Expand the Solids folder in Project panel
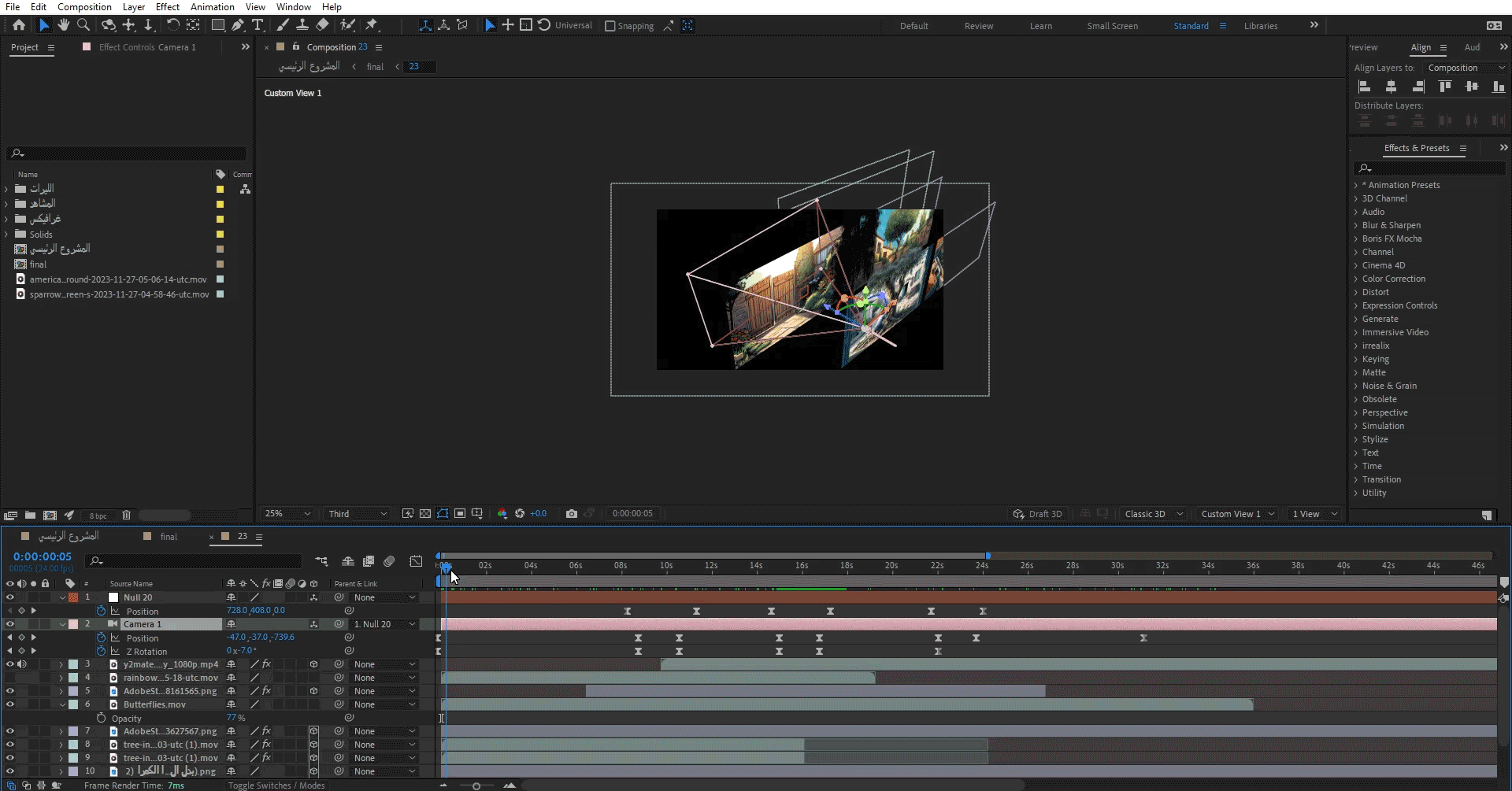Image resolution: width=1512 pixels, height=791 pixels. [6, 235]
